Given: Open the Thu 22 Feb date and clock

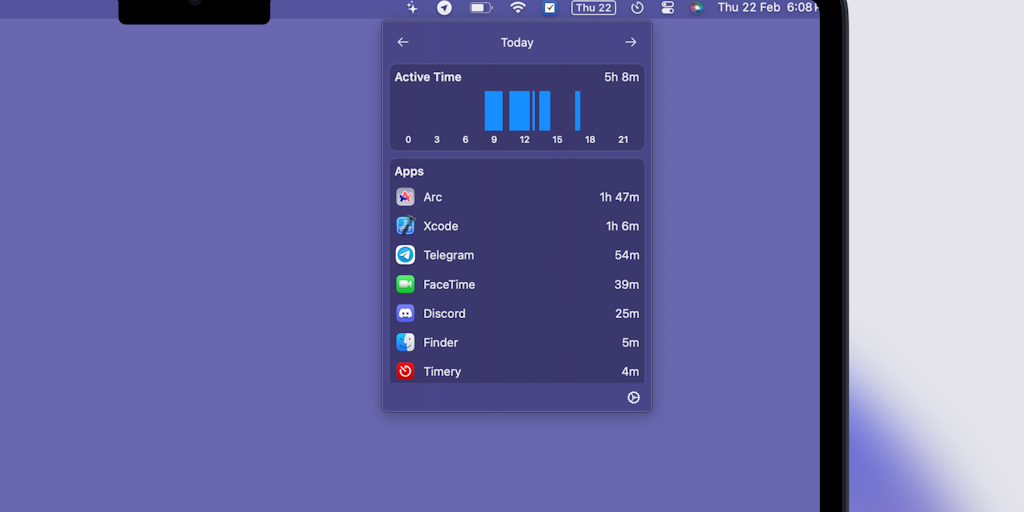Looking at the screenshot, I should coord(768,8).
